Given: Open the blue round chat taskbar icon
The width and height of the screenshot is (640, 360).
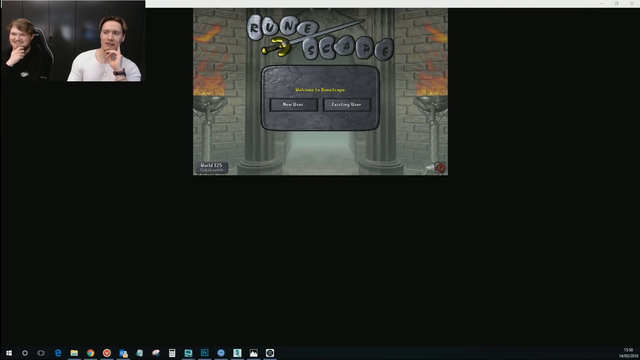Looking at the screenshot, I should [x=221, y=353].
